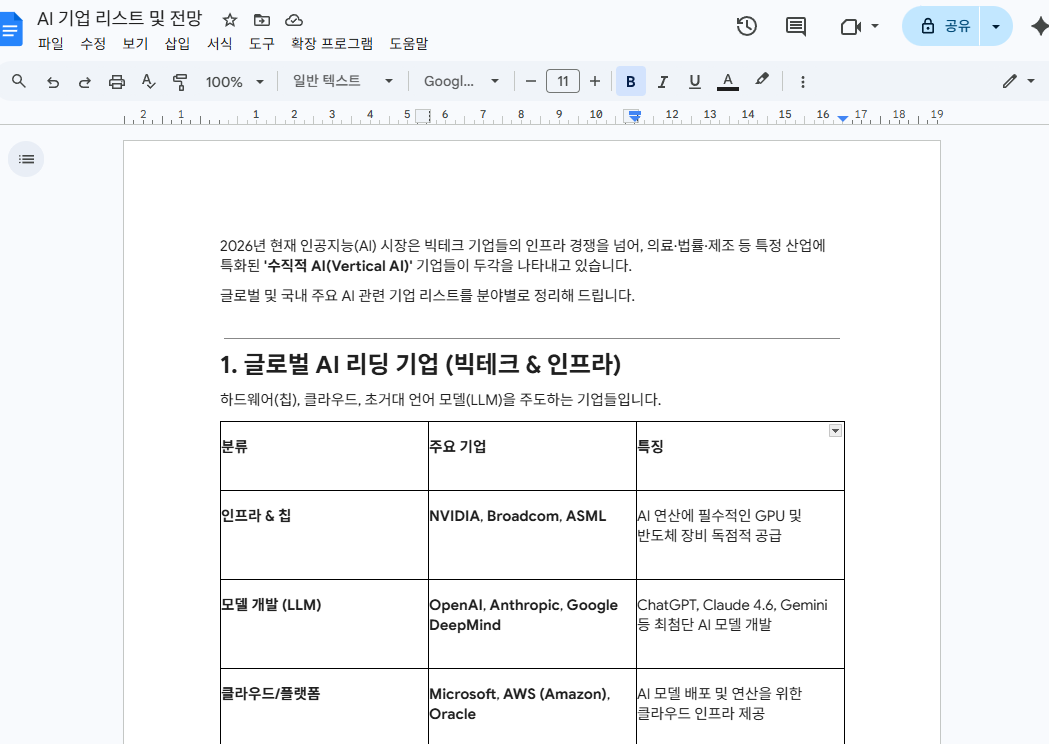This screenshot has width=1049, height=744.
Task: Click the AI 모델 배포 및 연산 cell
Action: (x=741, y=707)
